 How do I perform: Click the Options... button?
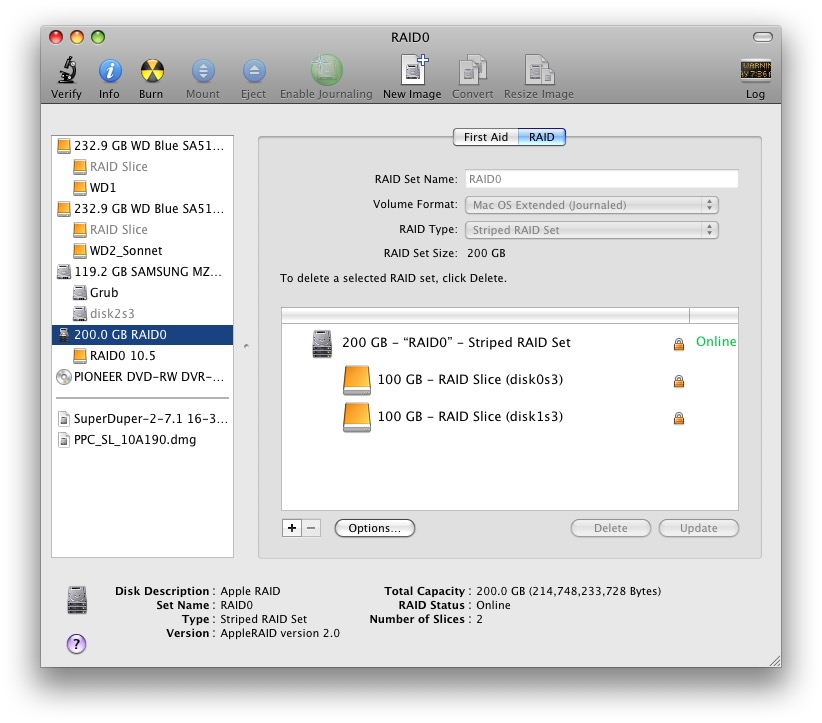click(x=374, y=528)
